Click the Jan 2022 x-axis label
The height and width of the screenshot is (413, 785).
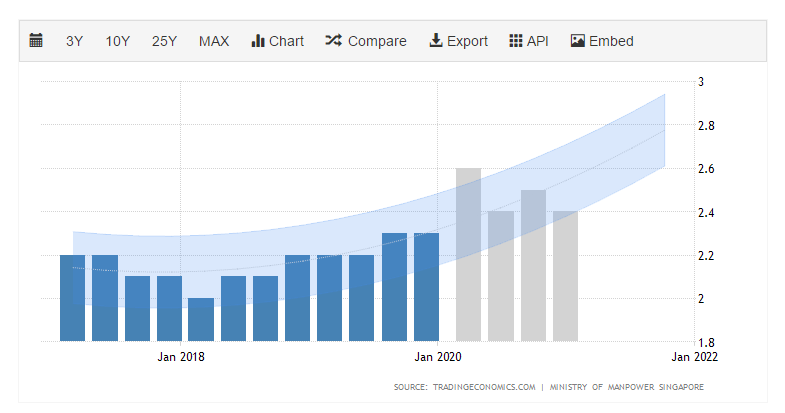tap(694, 355)
